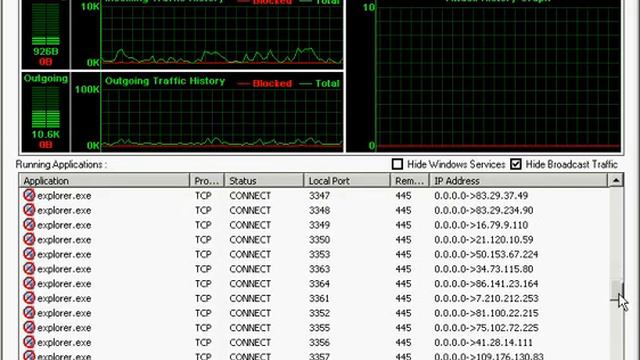Select IP address 0.0.0.0->21.120.10.59
This screenshot has height=360, width=640.
click(484, 240)
